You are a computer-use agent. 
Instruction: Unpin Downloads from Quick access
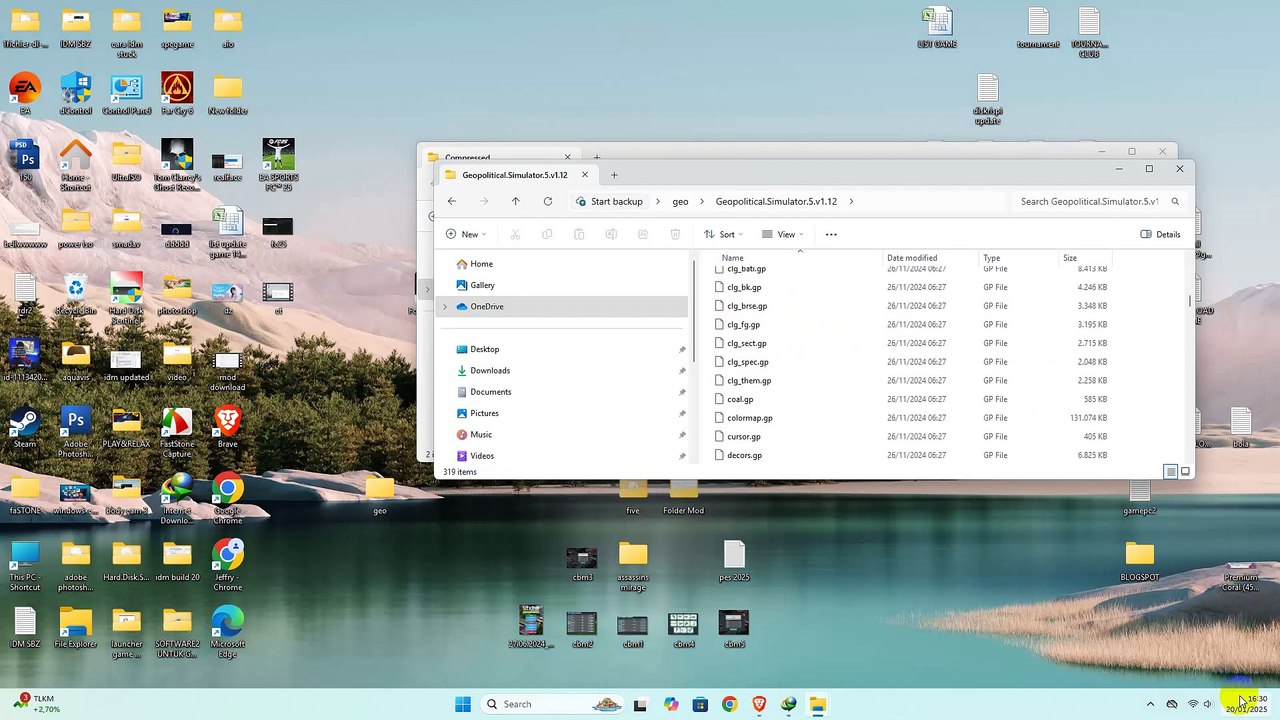click(682, 371)
